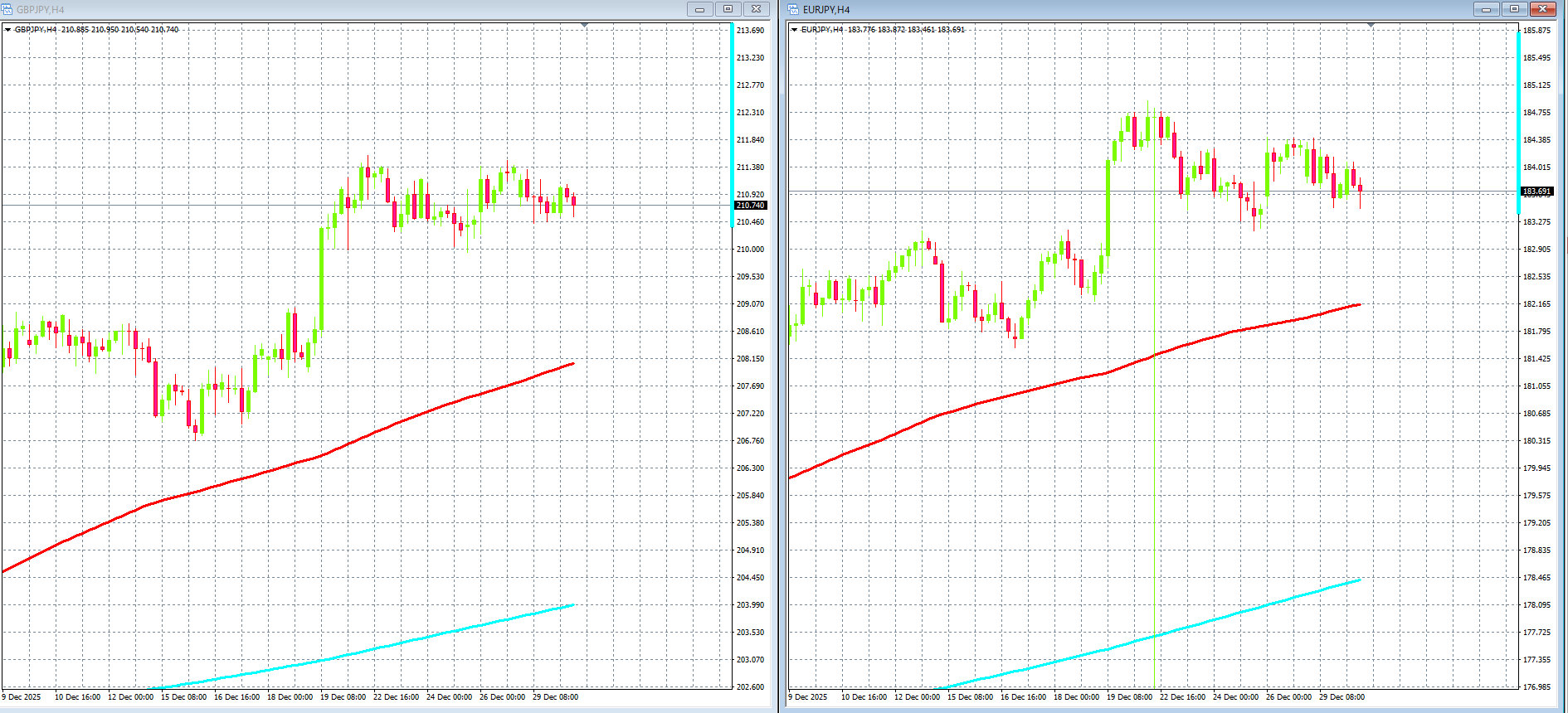Click the EURJPY time axis at 19 Dec 08:00
The width and height of the screenshot is (1568, 713).
pyautogui.click(x=1131, y=697)
